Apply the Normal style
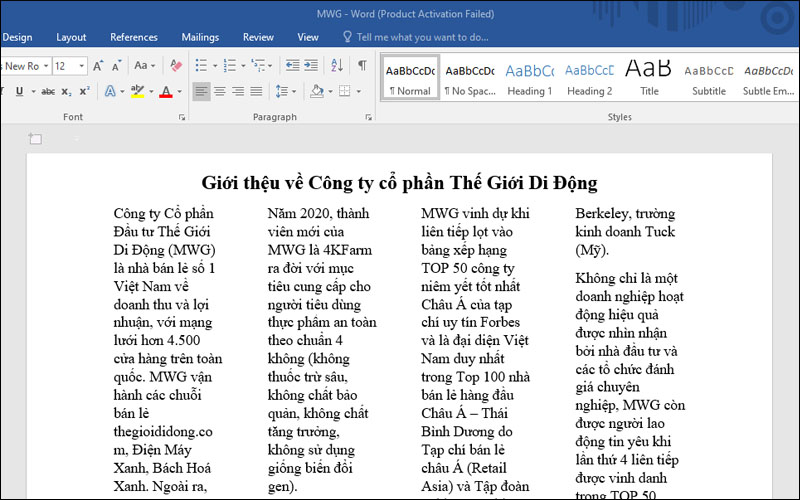800x500 pixels. pyautogui.click(x=410, y=78)
